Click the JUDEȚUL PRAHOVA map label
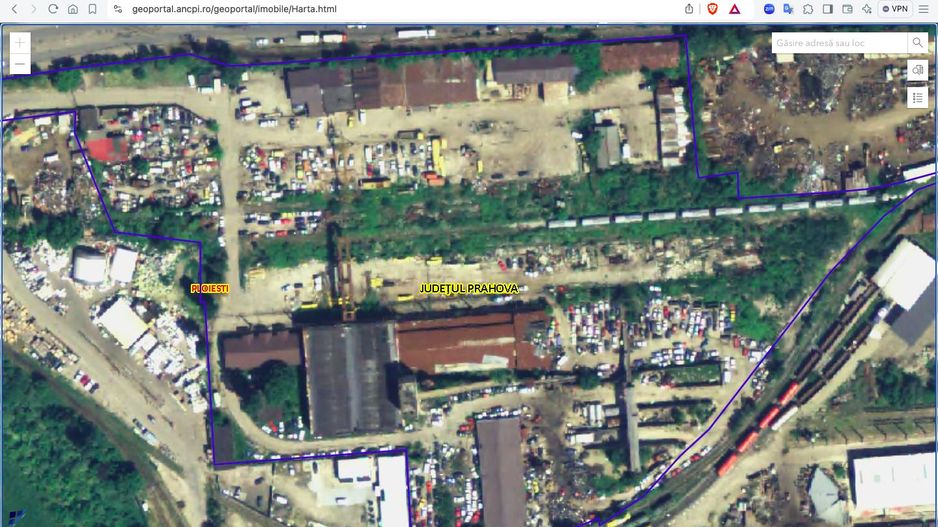Screen dimensions: 938x527 [x=469, y=288]
